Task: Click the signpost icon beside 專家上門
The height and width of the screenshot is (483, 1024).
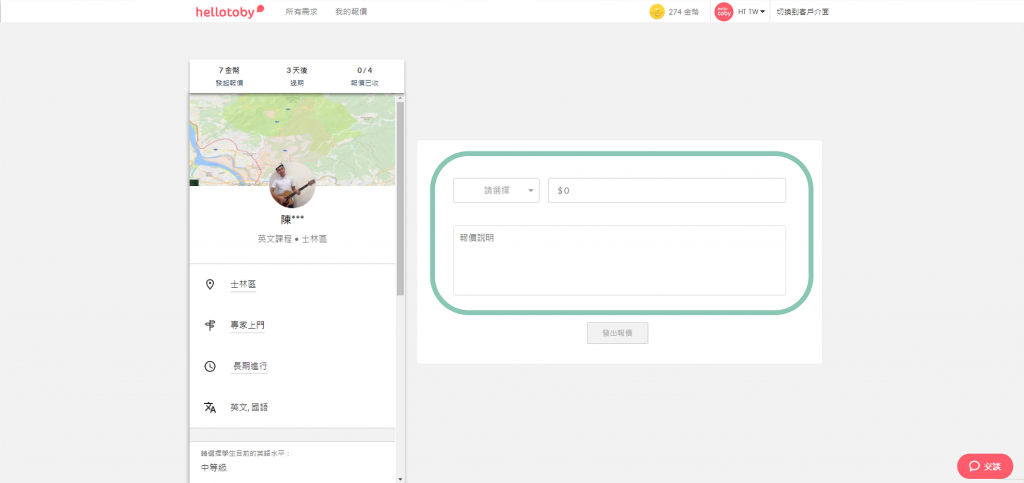Action: pyautogui.click(x=210, y=325)
